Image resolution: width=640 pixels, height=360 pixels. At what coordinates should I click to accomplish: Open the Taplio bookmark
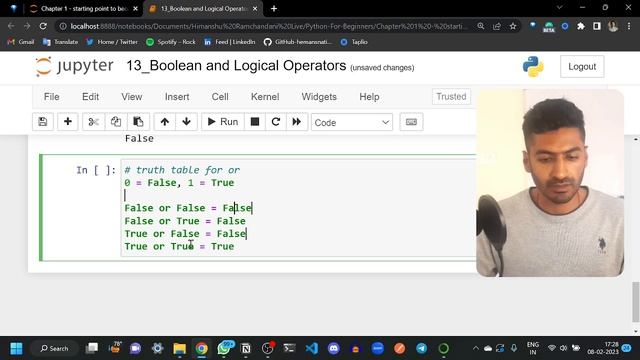[354, 42]
